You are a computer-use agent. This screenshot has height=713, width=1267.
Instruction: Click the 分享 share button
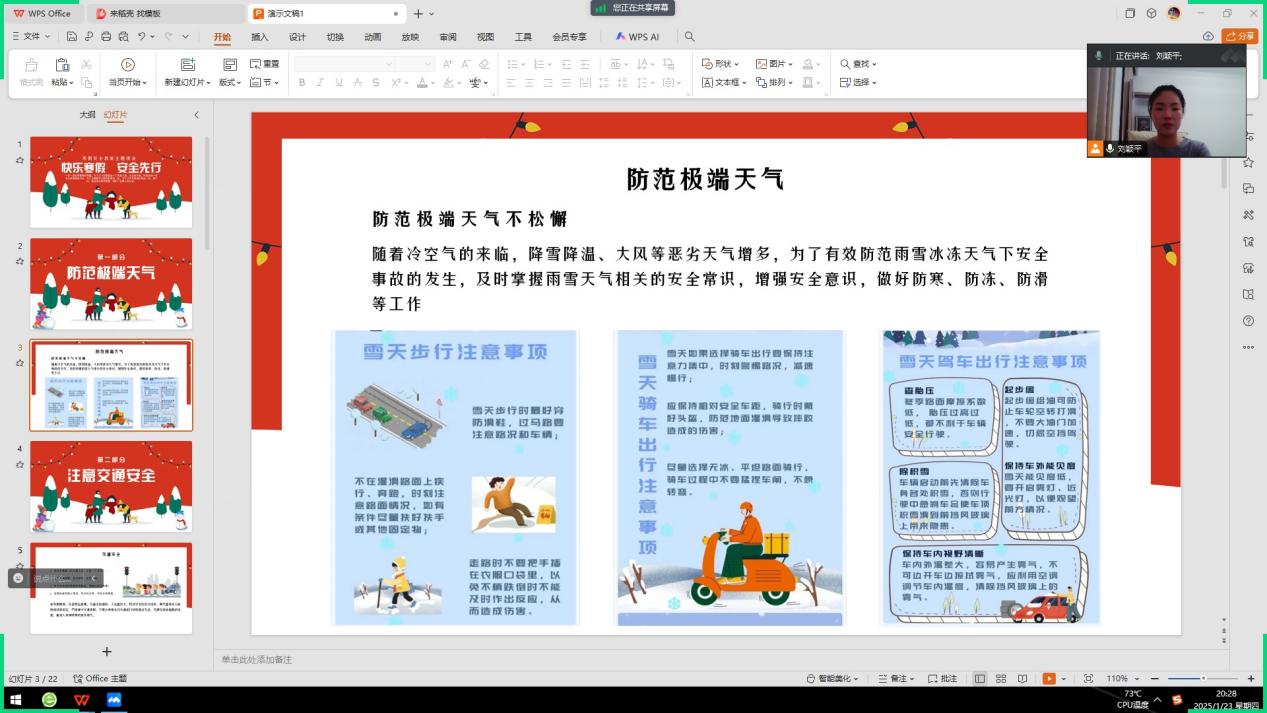point(1241,36)
